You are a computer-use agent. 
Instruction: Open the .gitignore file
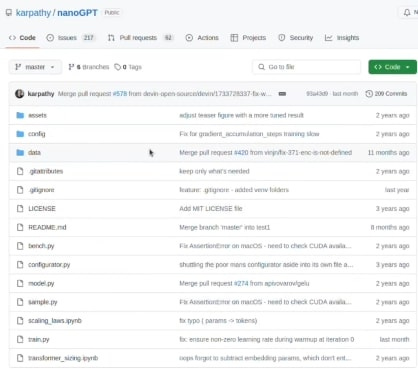[x=41, y=190]
